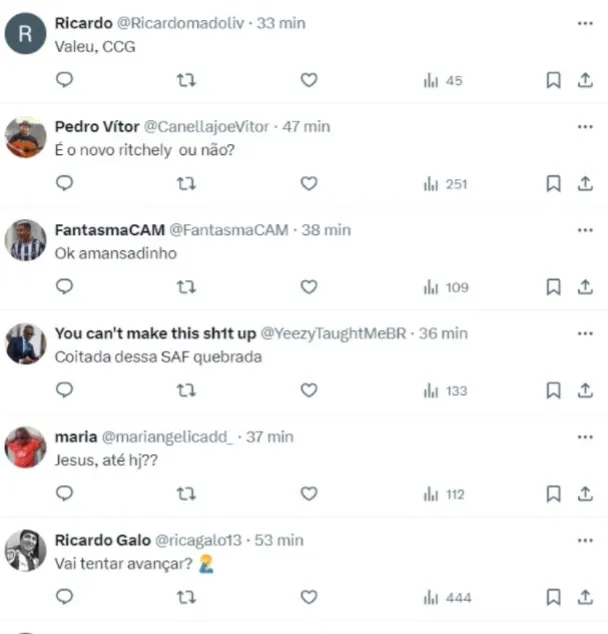Reply to Ricardo's "Valeu, CCG" tweet
The width and height of the screenshot is (608, 634).
click(64, 80)
